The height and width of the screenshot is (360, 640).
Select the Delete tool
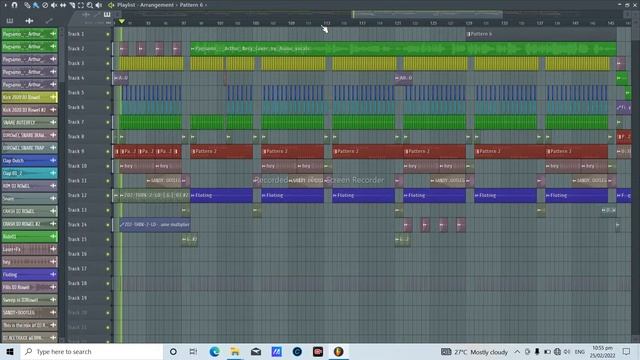click(x=45, y=5)
